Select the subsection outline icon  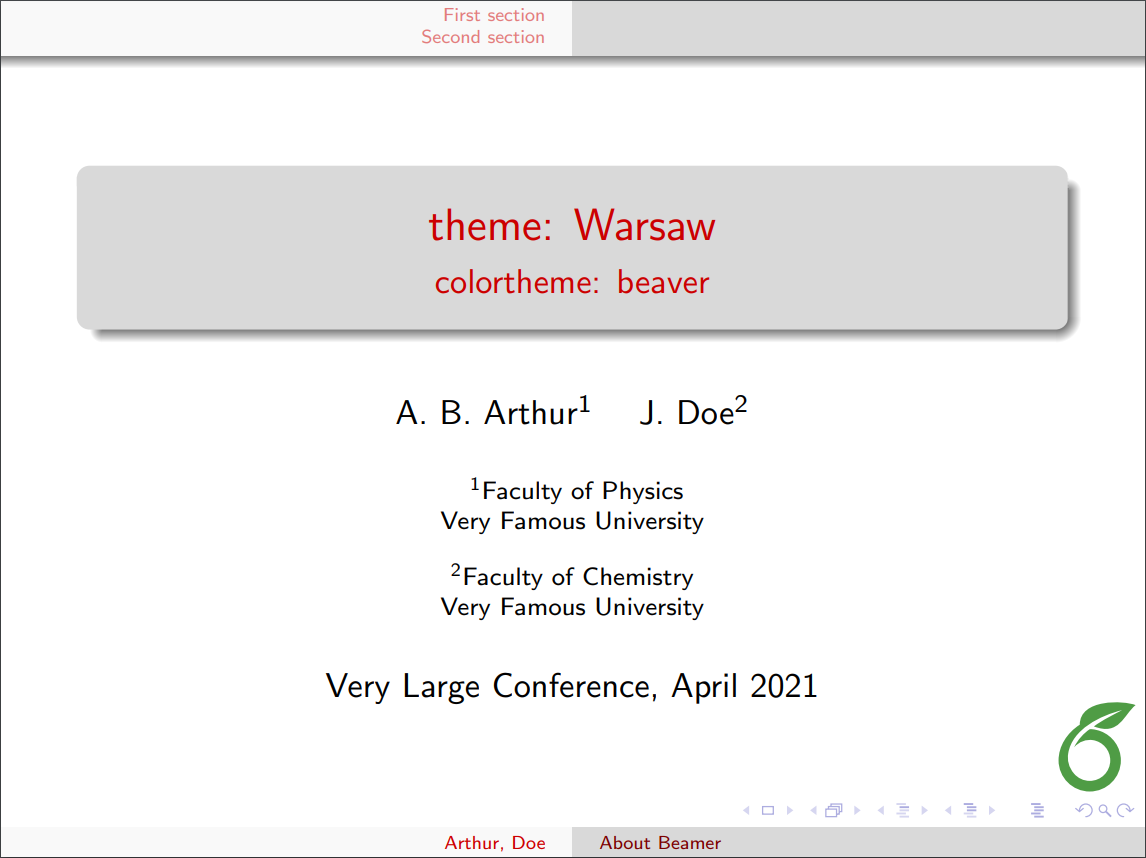pyautogui.click(x=903, y=810)
